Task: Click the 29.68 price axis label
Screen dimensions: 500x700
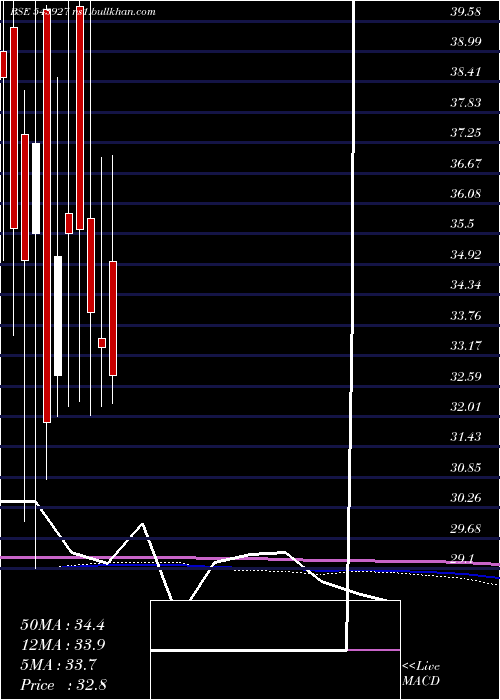Action: click(x=466, y=528)
